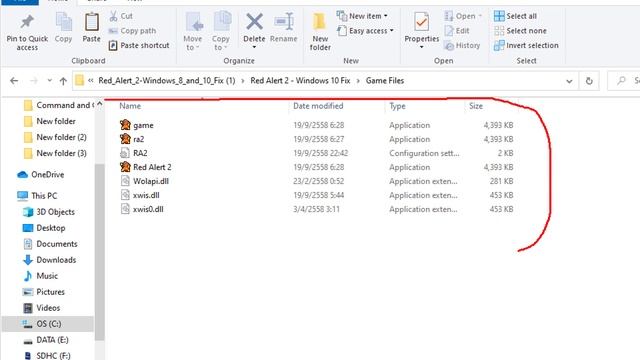
Task: Open OneDrive in navigation pane
Action: pyautogui.click(x=40, y=175)
